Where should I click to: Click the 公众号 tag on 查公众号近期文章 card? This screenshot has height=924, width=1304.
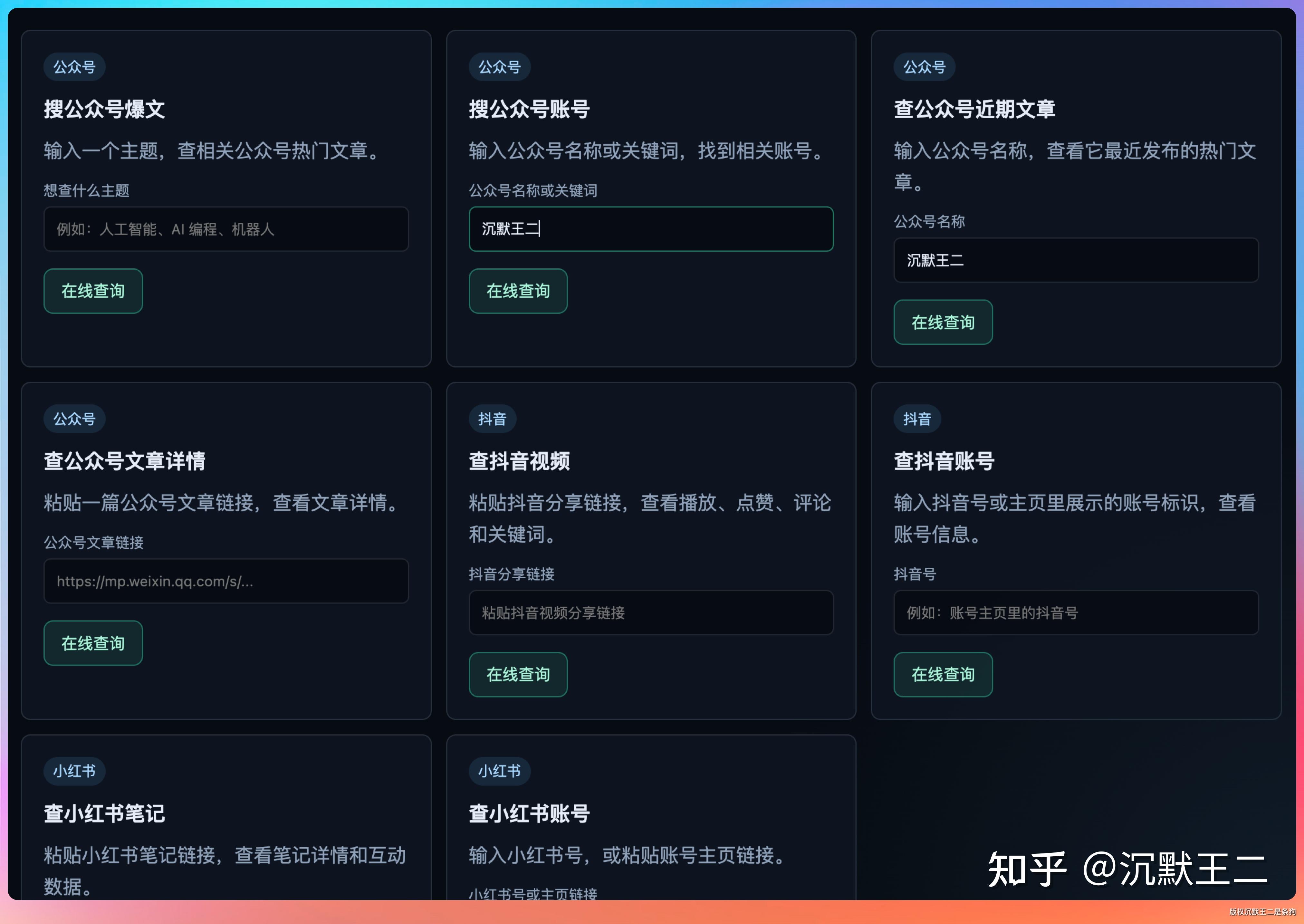(925, 67)
